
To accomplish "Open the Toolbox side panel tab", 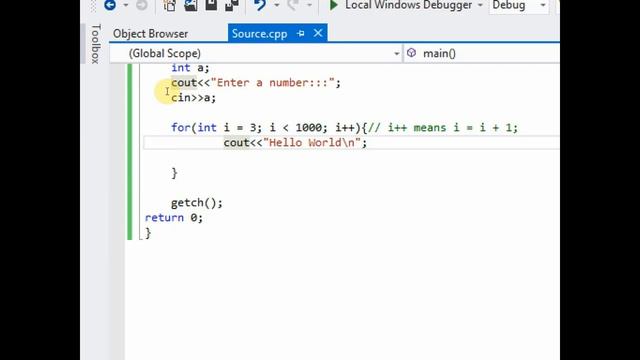I will pos(96,44).
